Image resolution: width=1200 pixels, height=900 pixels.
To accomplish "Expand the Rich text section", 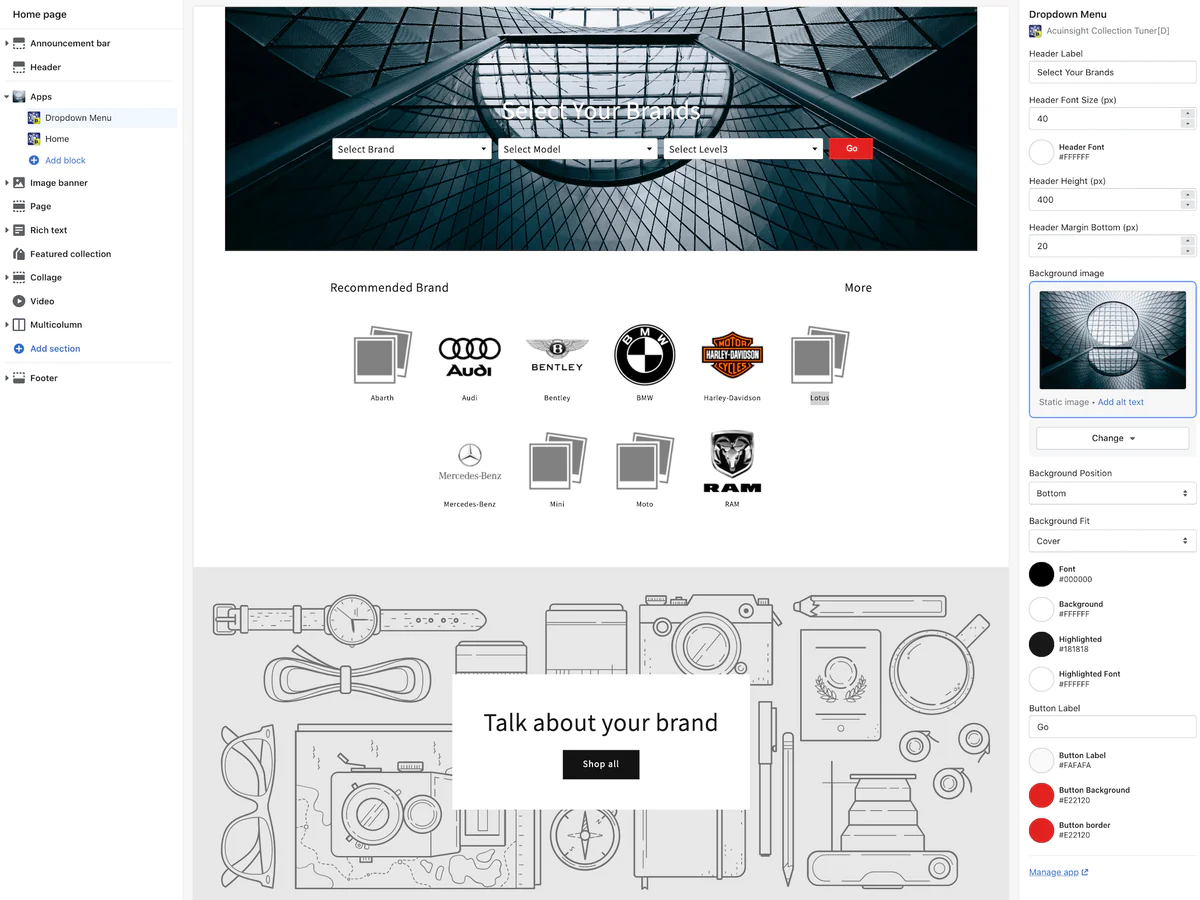I will tap(7, 230).
